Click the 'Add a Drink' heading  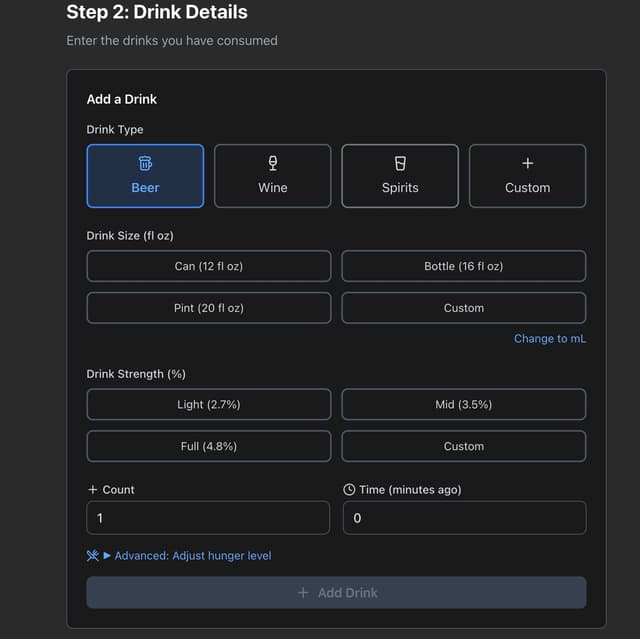(122, 99)
